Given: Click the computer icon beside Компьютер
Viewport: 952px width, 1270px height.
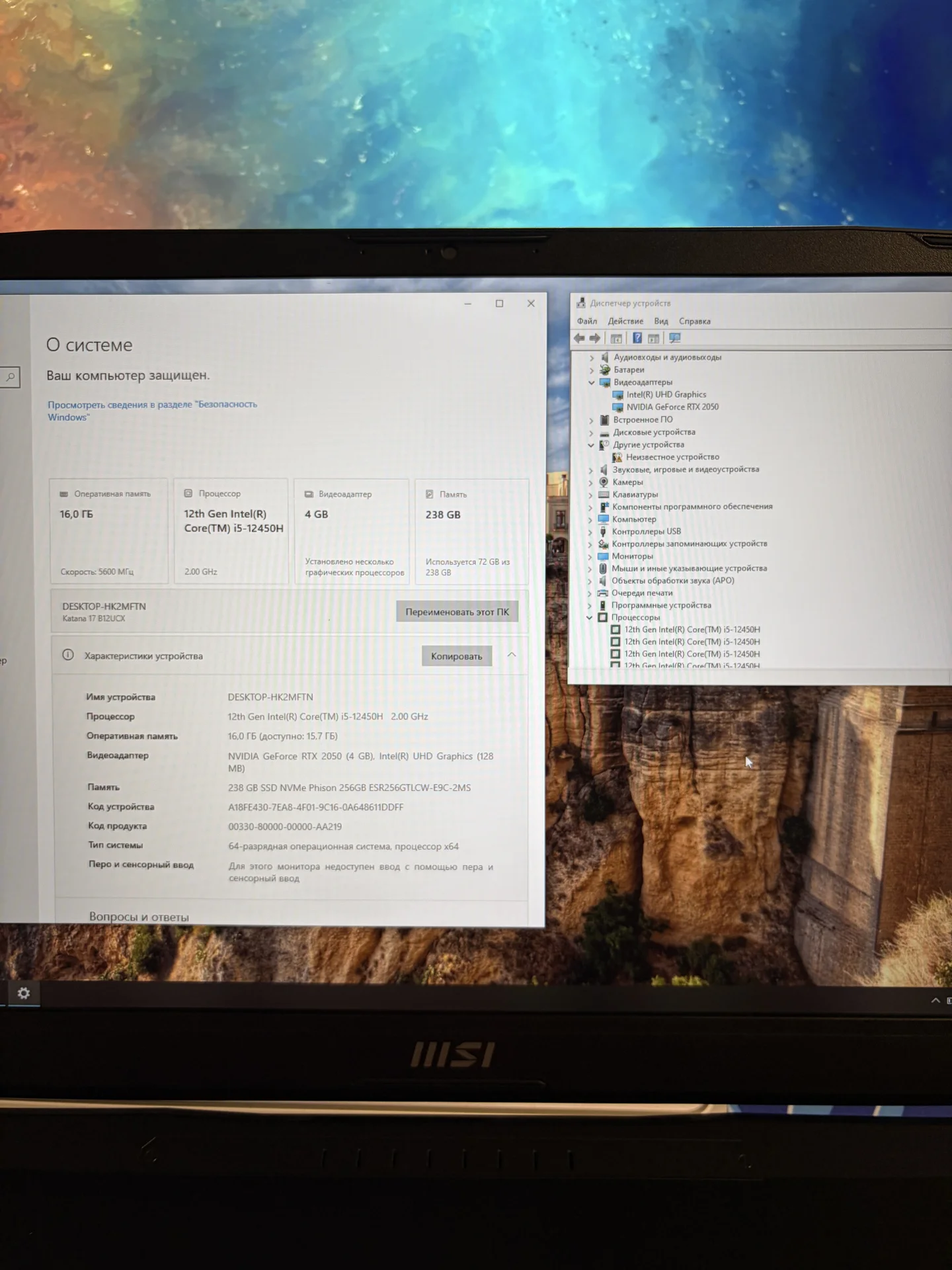Looking at the screenshot, I should [604, 519].
